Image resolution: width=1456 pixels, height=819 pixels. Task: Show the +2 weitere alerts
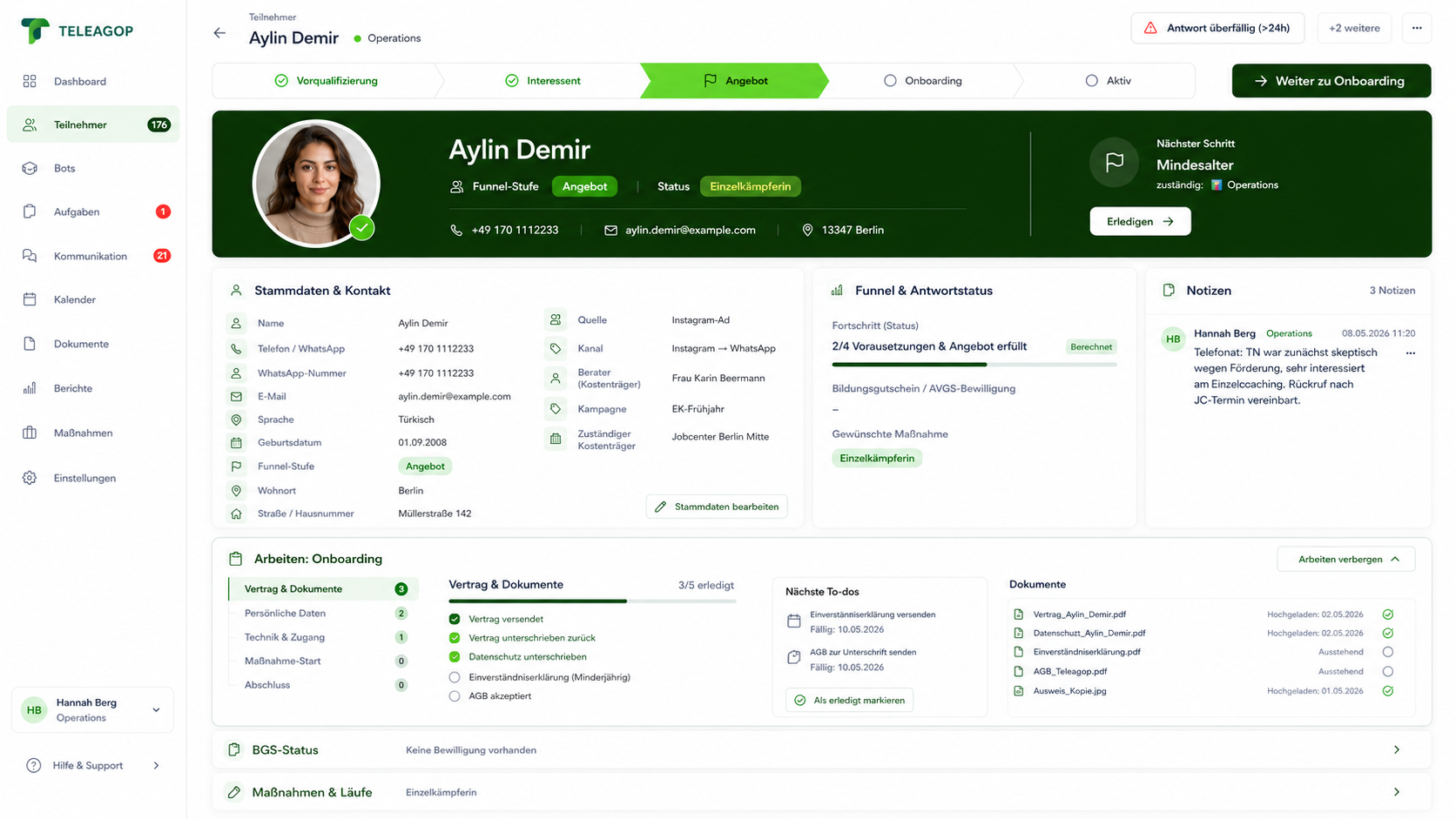click(x=1354, y=28)
